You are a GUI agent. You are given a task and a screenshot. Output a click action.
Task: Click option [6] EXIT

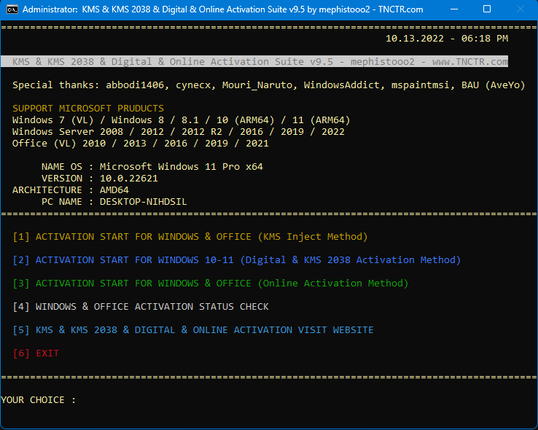[x=36, y=353]
